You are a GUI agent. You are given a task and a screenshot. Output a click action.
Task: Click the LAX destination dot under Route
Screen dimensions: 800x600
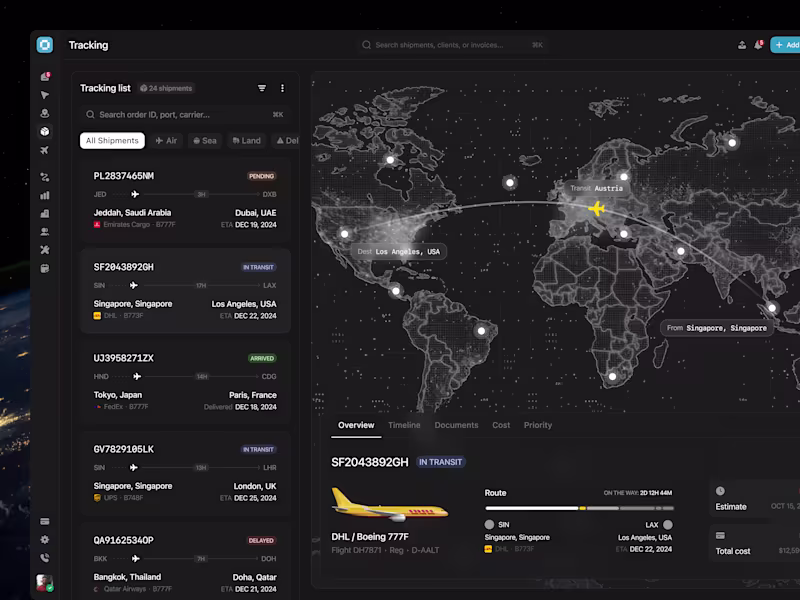(x=668, y=524)
